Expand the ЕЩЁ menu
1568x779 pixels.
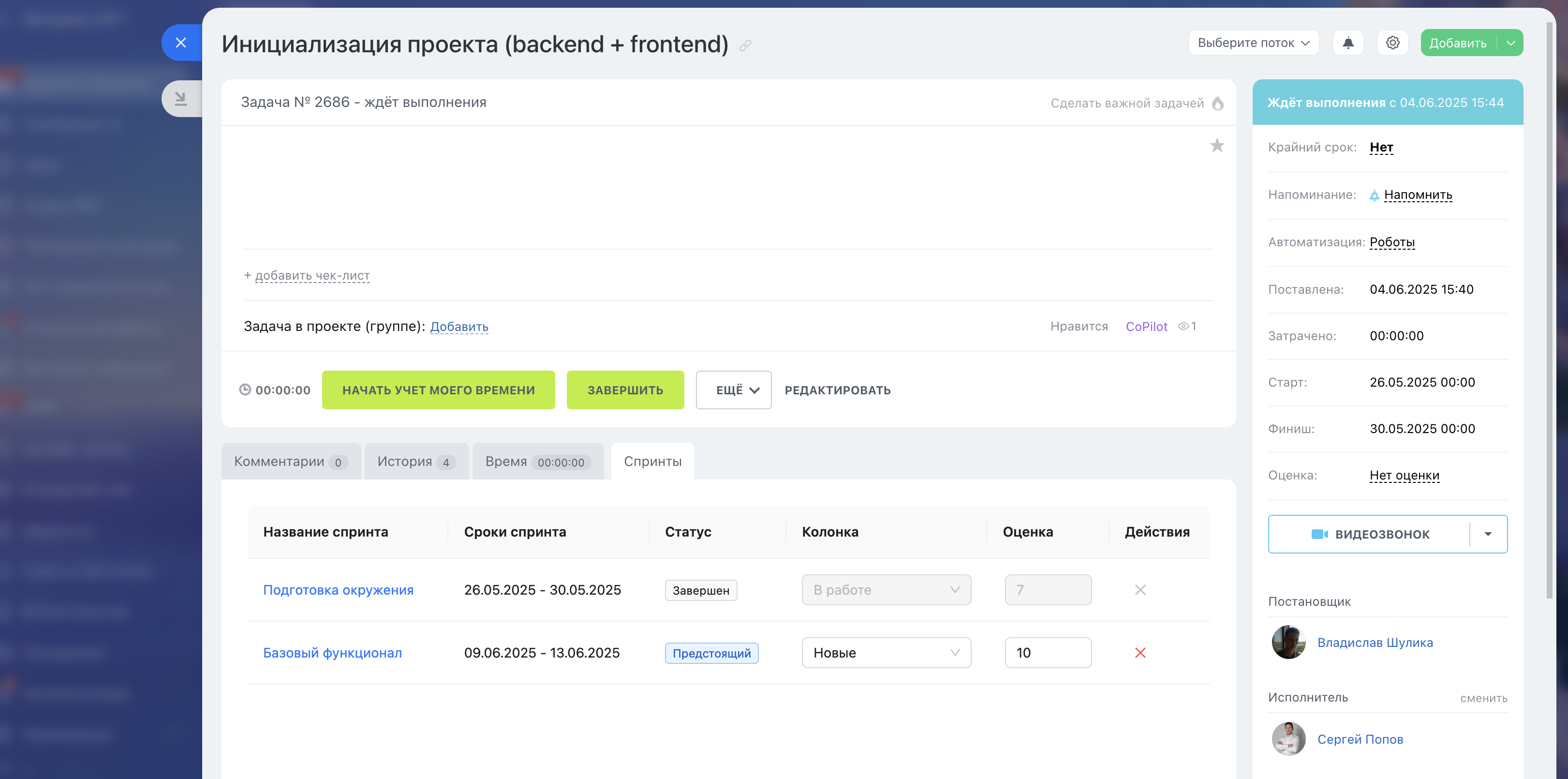(734, 390)
